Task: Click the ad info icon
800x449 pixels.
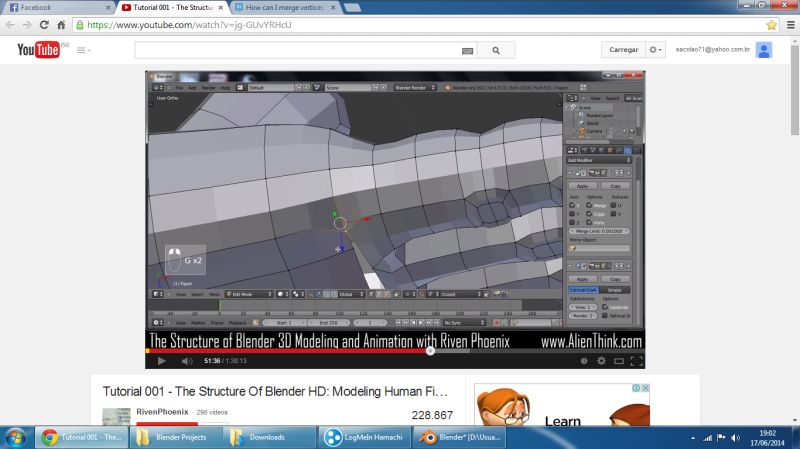Action: [636, 388]
